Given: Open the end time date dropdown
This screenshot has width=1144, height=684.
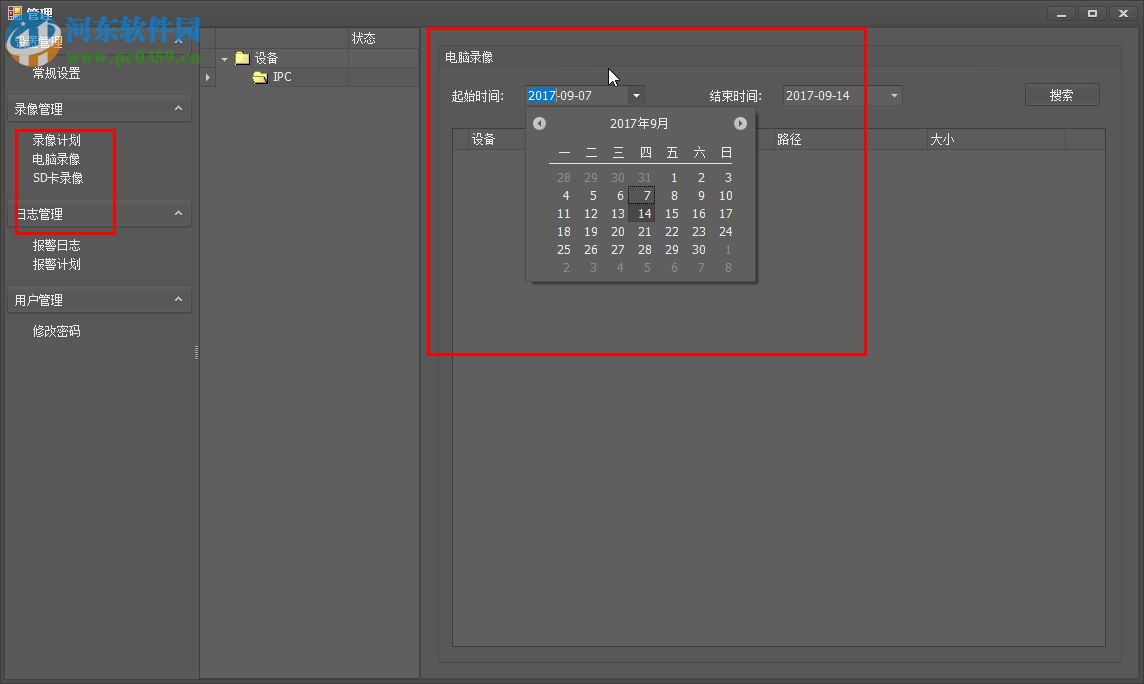Looking at the screenshot, I should (894, 95).
